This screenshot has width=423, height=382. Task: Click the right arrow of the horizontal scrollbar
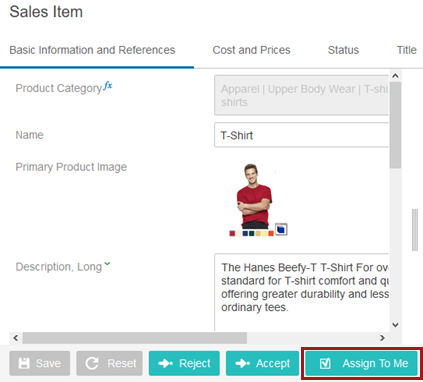coord(382,338)
